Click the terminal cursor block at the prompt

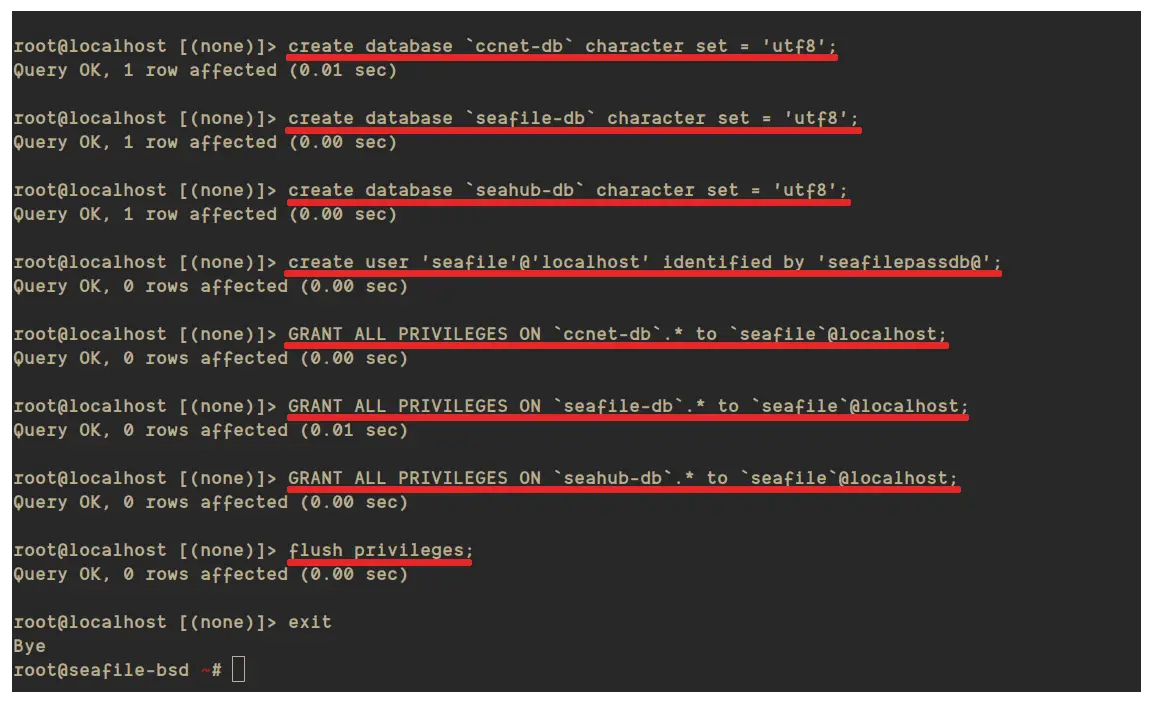pyautogui.click(x=238, y=669)
